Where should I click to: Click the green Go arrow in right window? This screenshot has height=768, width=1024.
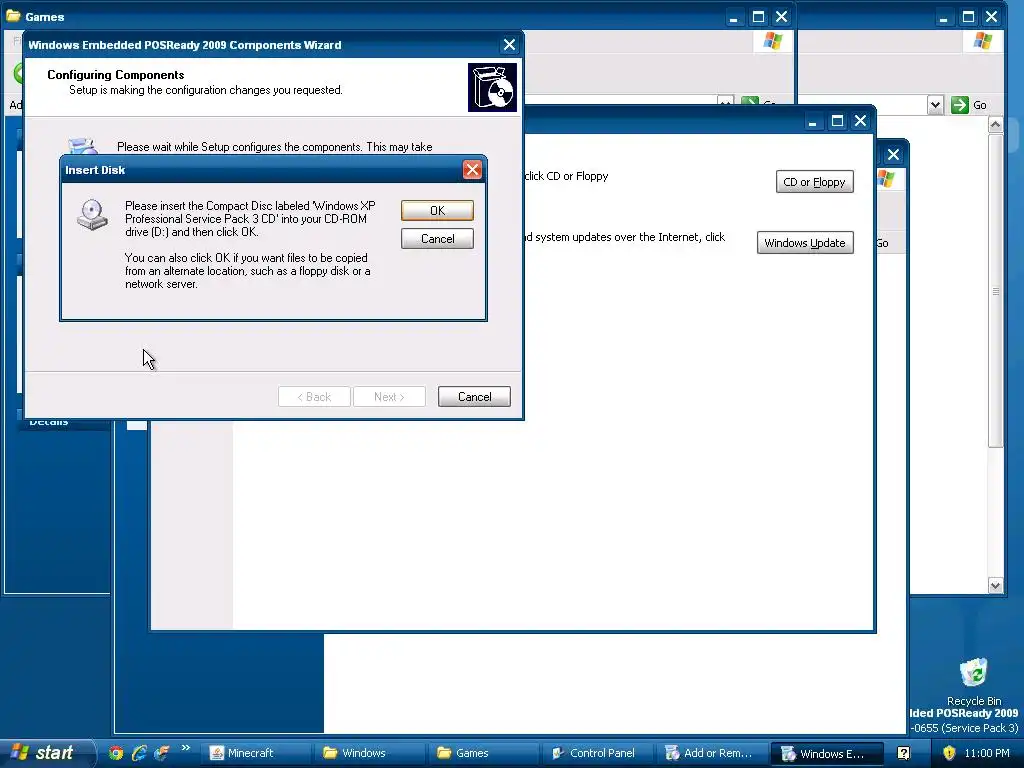click(959, 104)
